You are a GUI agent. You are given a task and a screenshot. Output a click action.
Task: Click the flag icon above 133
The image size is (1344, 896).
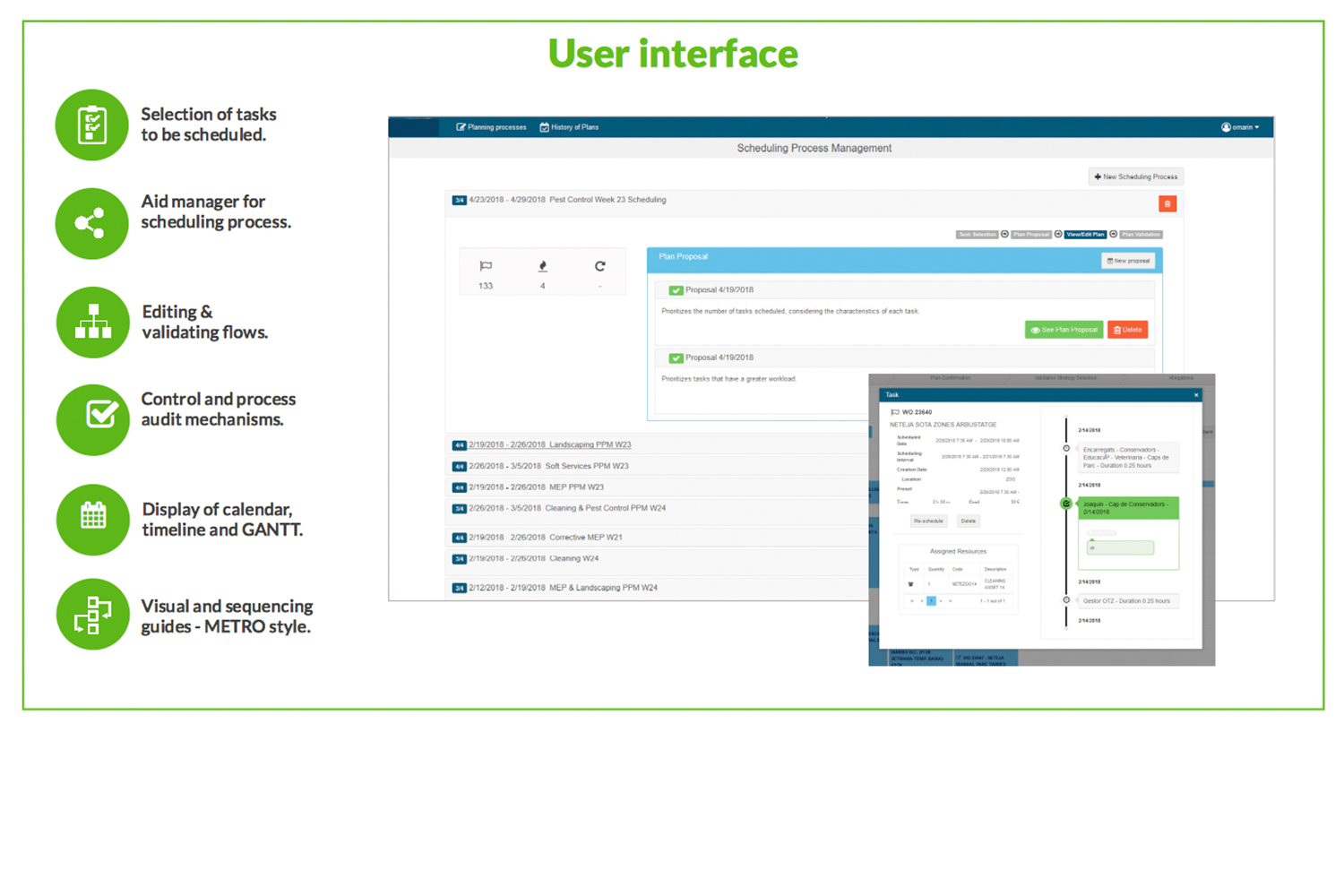point(486,266)
